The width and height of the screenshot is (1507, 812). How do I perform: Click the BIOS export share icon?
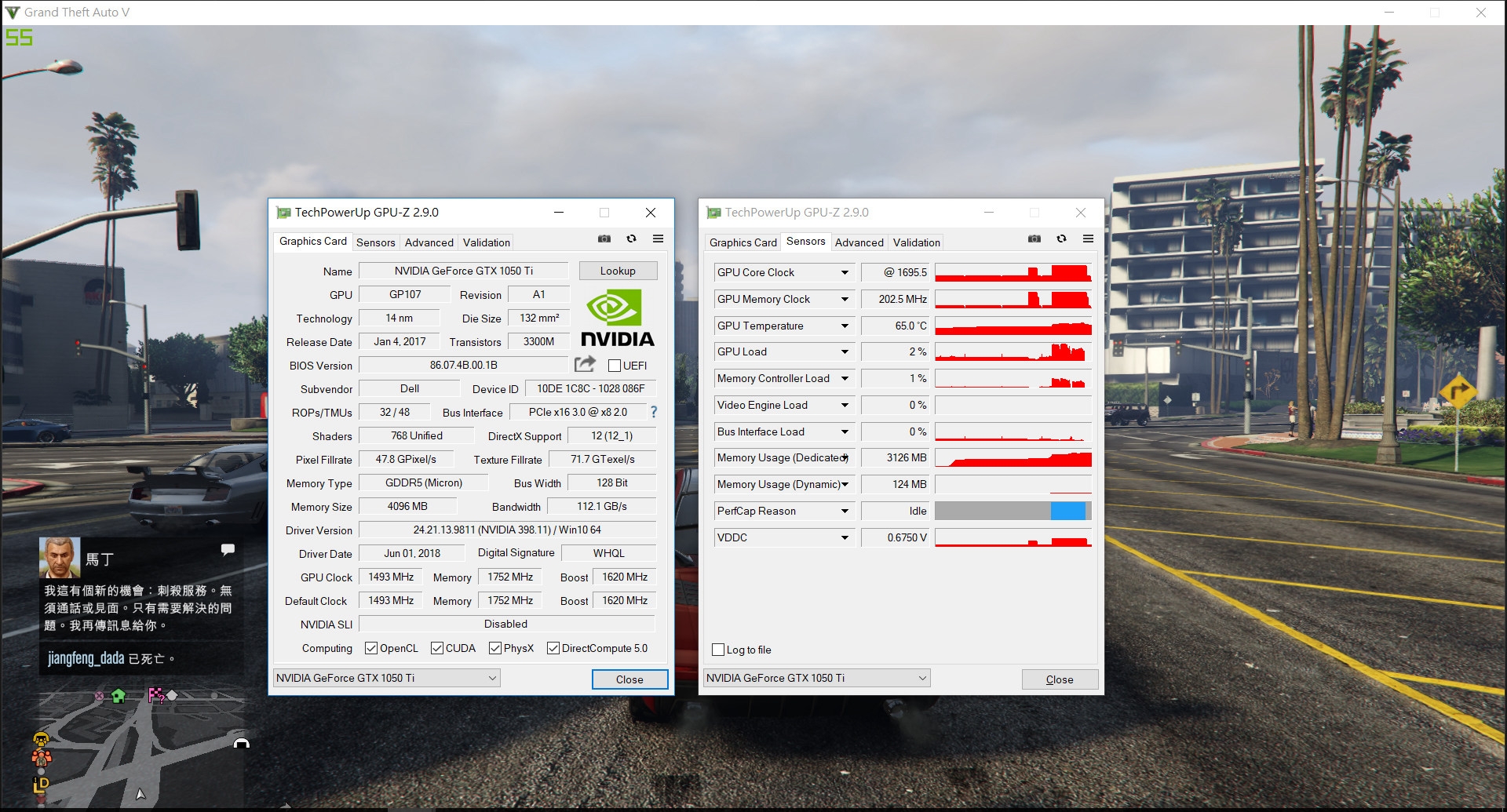[x=585, y=364]
